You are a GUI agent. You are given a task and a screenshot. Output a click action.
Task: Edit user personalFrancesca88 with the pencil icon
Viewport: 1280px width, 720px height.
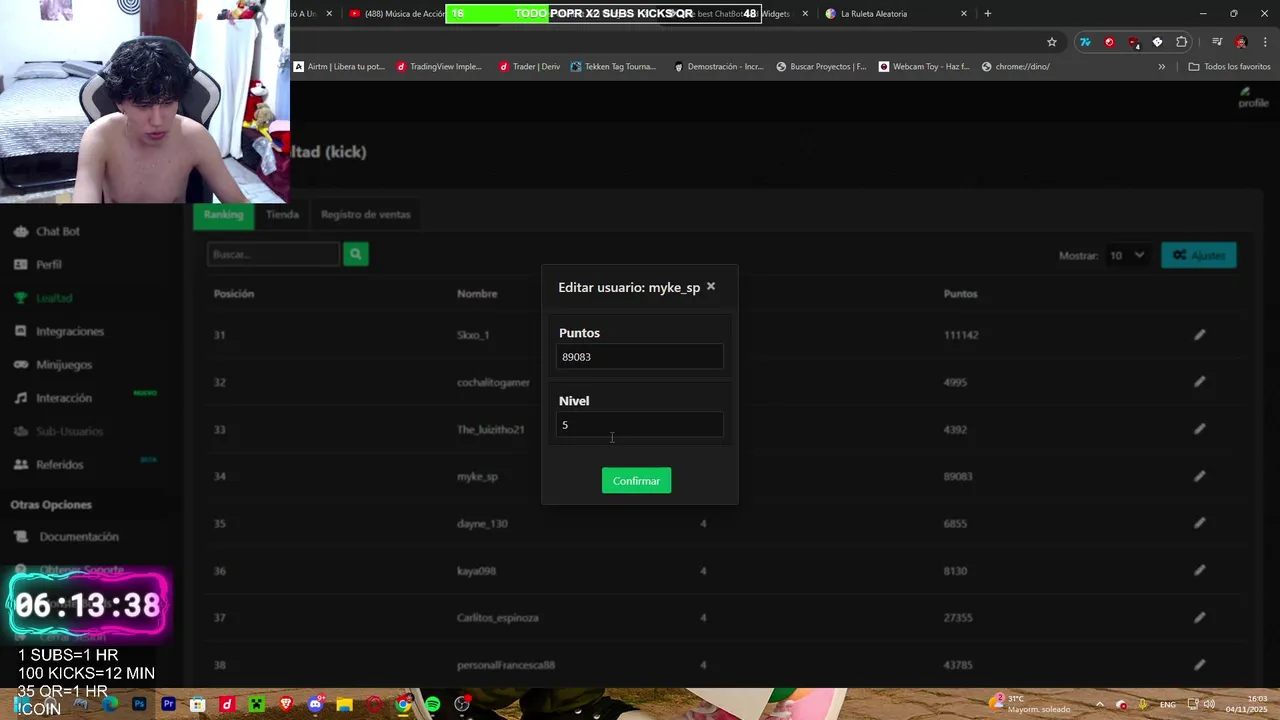click(x=1200, y=664)
